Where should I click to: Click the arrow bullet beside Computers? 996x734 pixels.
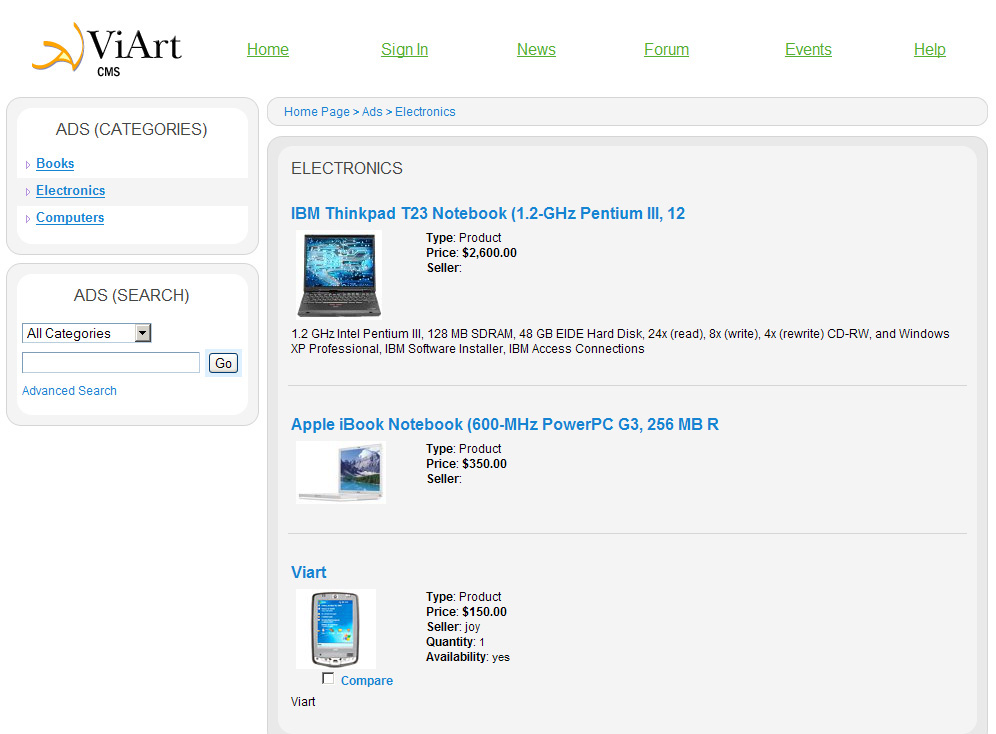pyautogui.click(x=27, y=219)
